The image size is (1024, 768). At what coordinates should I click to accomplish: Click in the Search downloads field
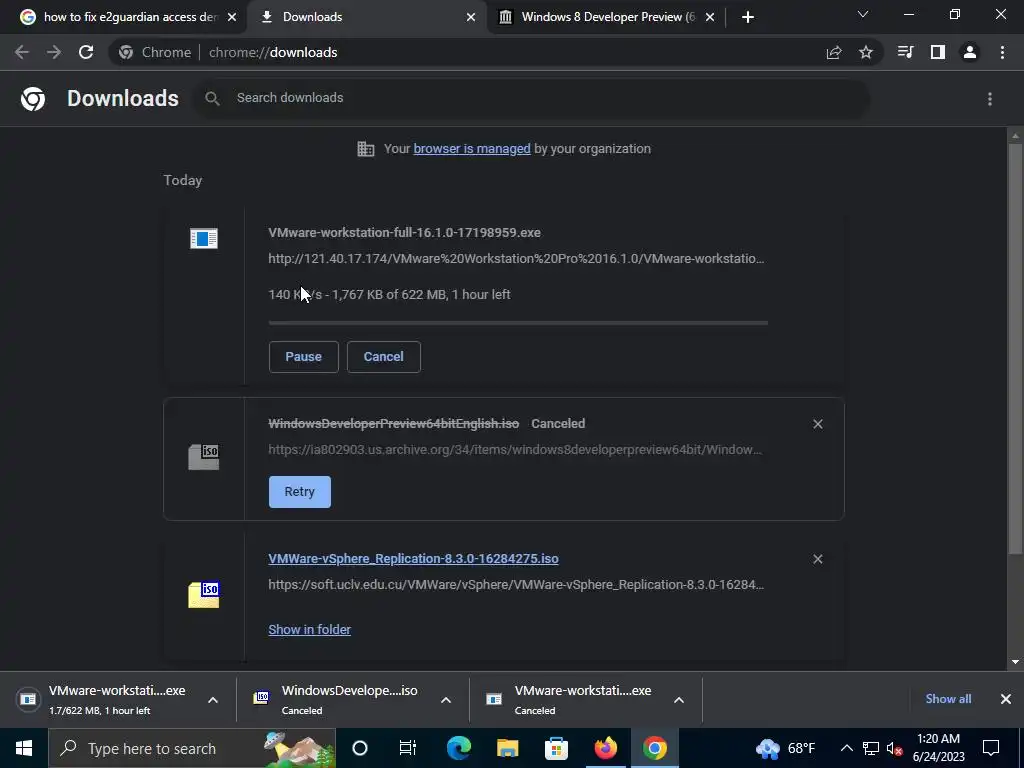(x=532, y=98)
